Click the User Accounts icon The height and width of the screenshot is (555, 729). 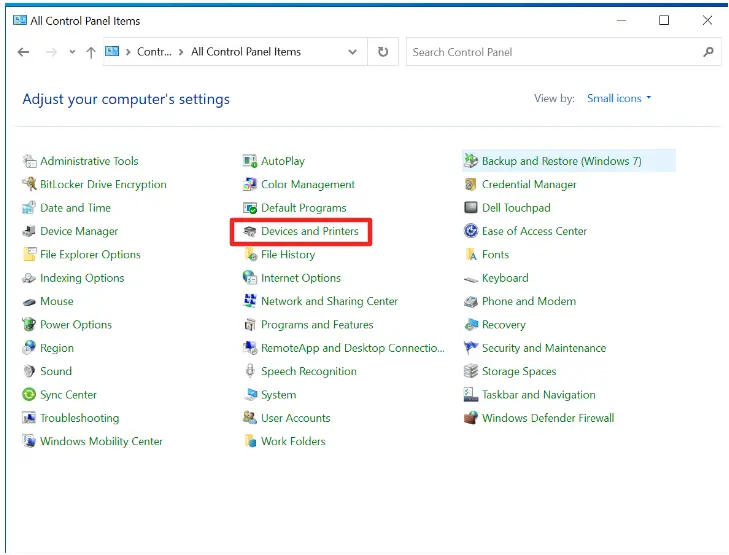point(250,418)
